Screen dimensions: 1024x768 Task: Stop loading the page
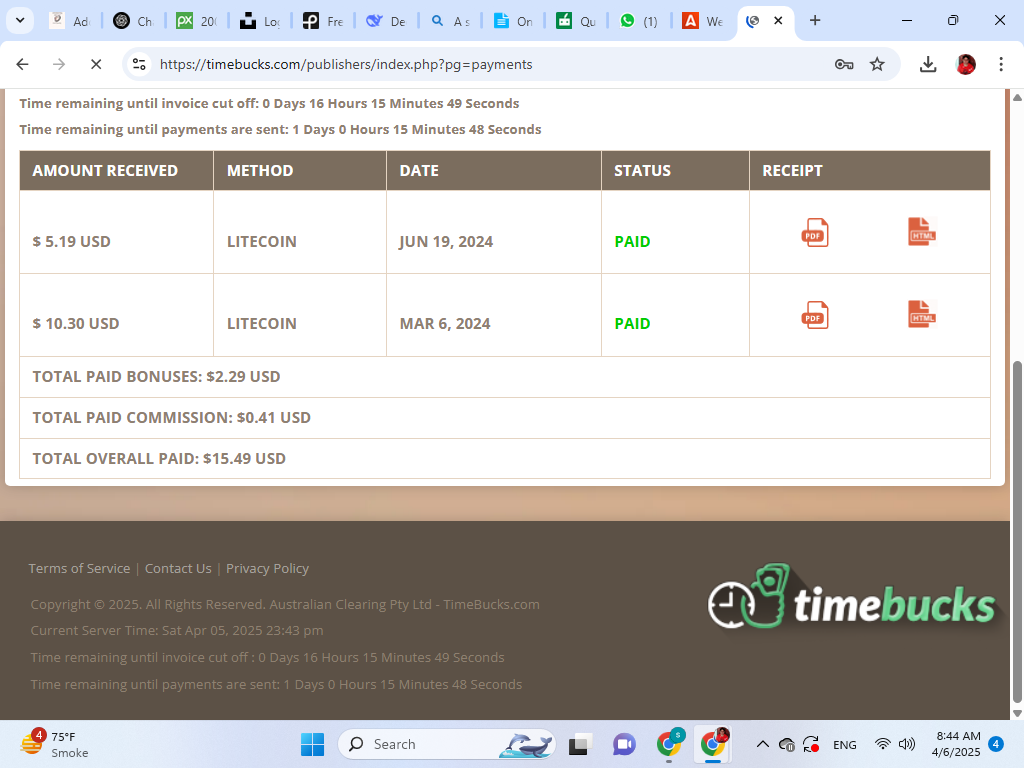(95, 64)
